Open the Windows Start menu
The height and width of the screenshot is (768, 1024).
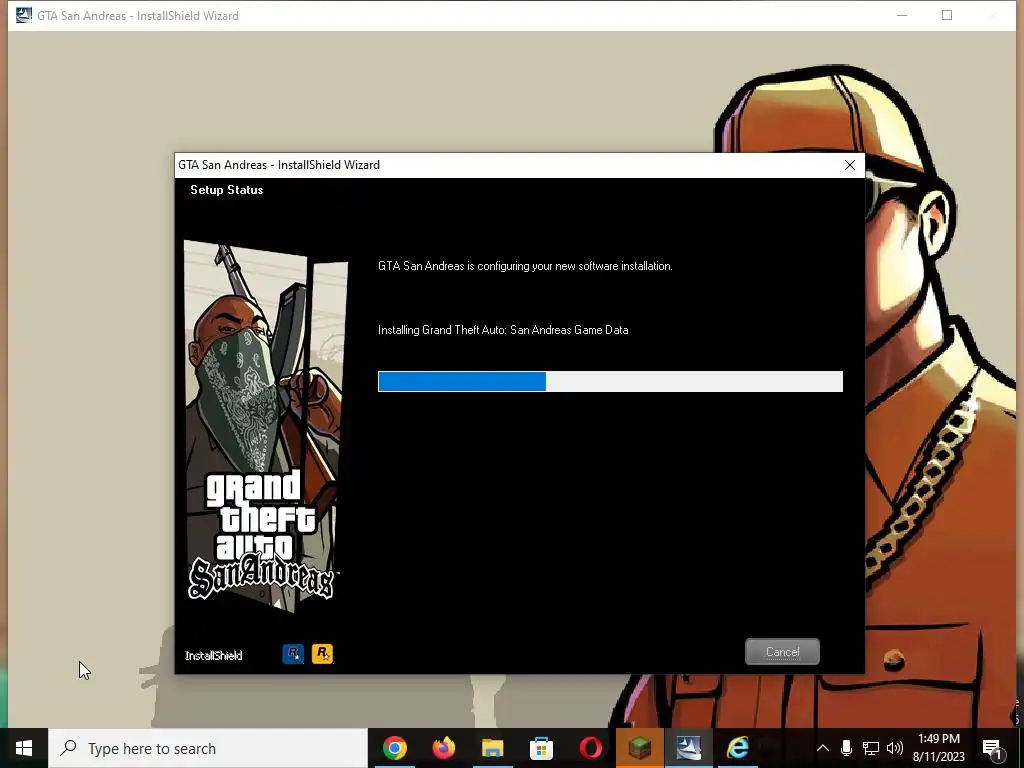24,748
